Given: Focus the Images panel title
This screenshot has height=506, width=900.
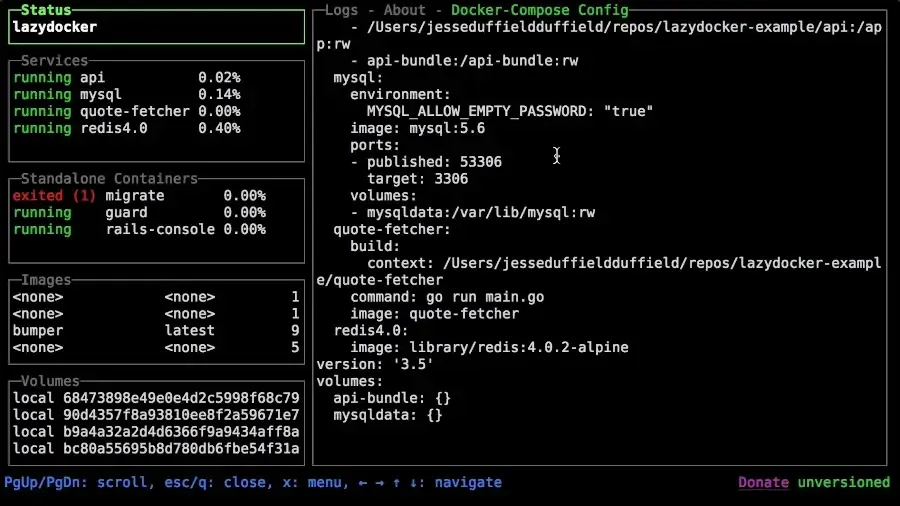Looking at the screenshot, I should click(46, 281).
